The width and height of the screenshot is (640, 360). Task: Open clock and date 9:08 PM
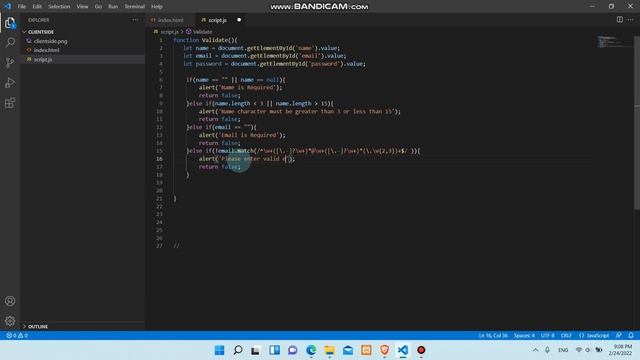point(620,350)
